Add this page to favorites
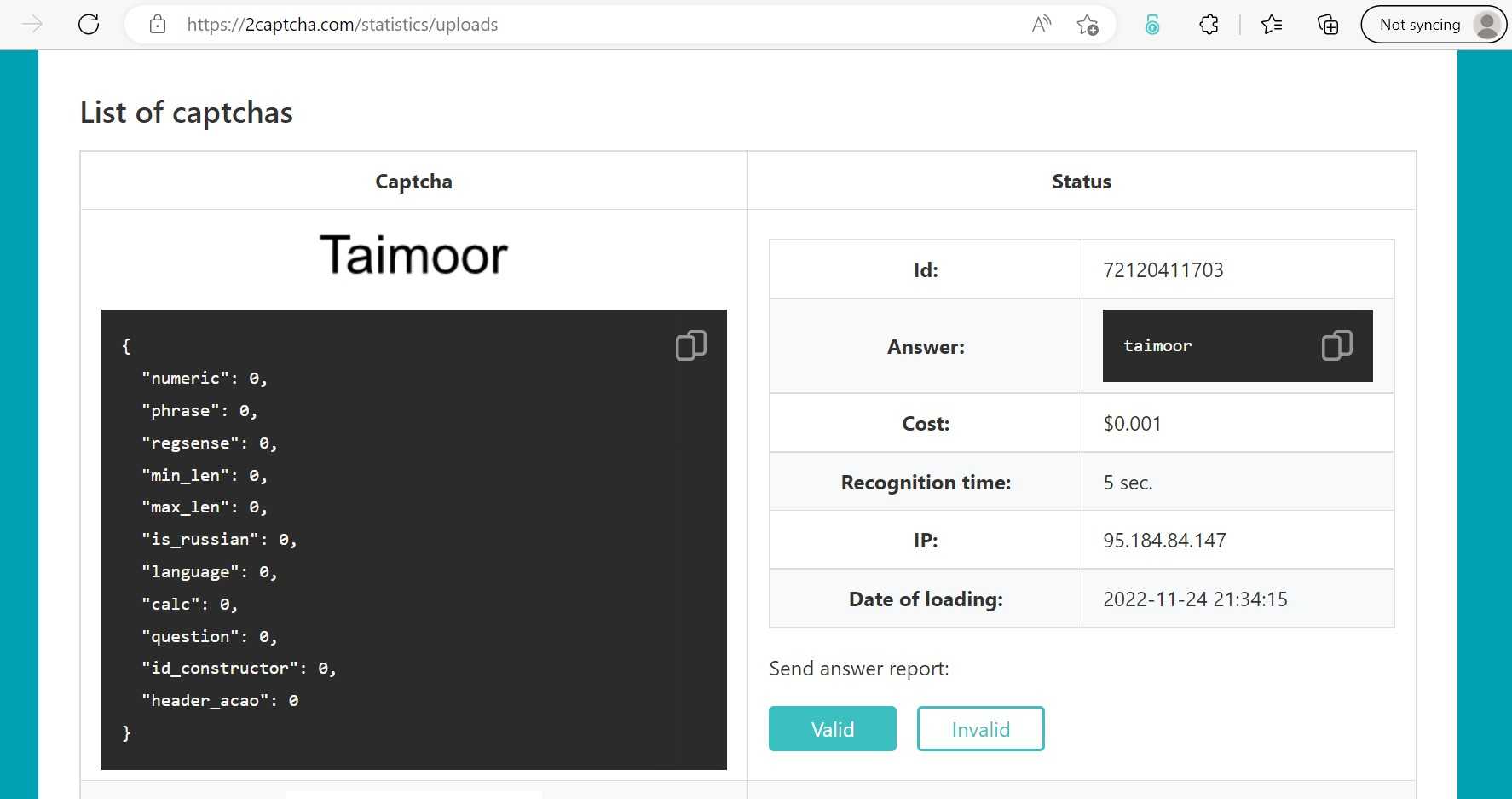Screen dimensions: 1512x799 (1088, 25)
